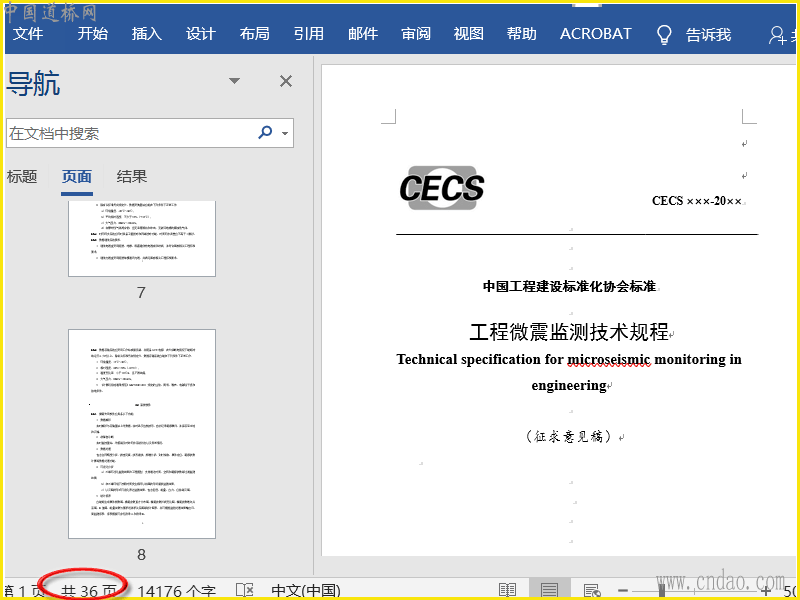Expand the search options dropdown arrow

pos(285,134)
